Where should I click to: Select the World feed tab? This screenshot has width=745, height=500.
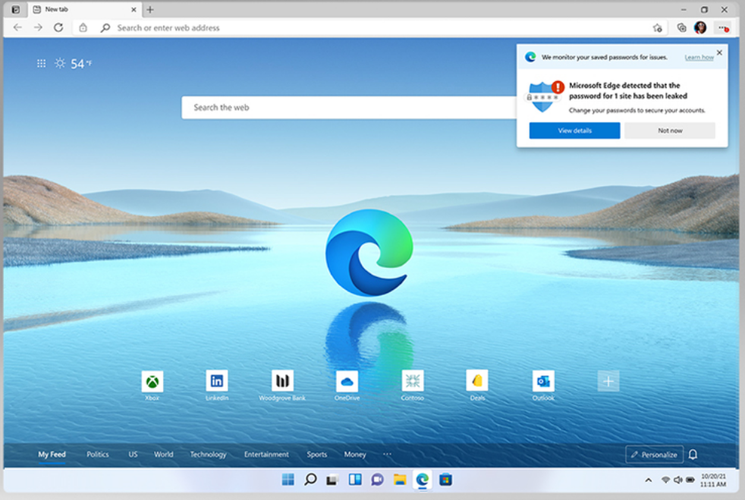[163, 454]
